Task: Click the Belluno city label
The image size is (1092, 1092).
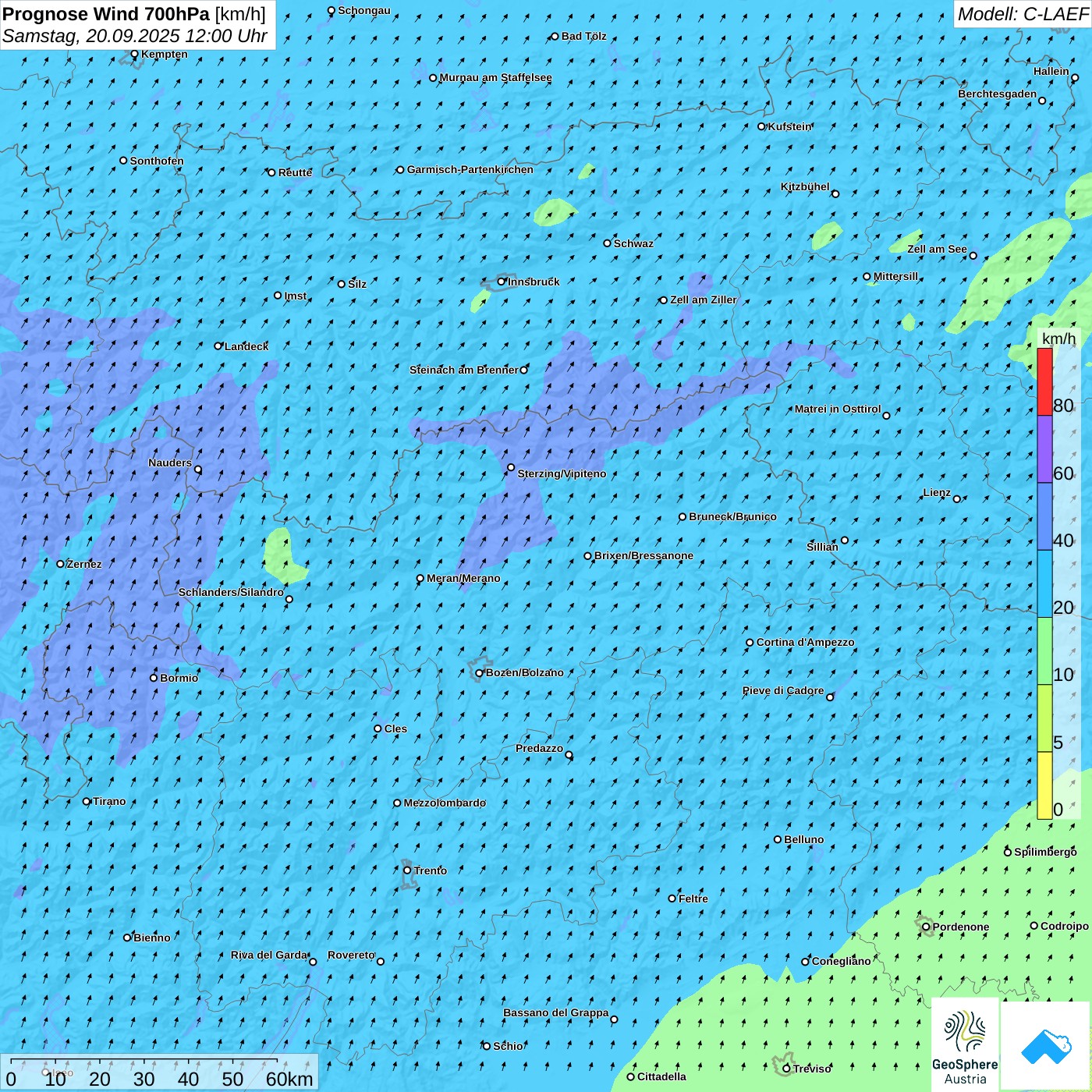Action: [x=803, y=839]
